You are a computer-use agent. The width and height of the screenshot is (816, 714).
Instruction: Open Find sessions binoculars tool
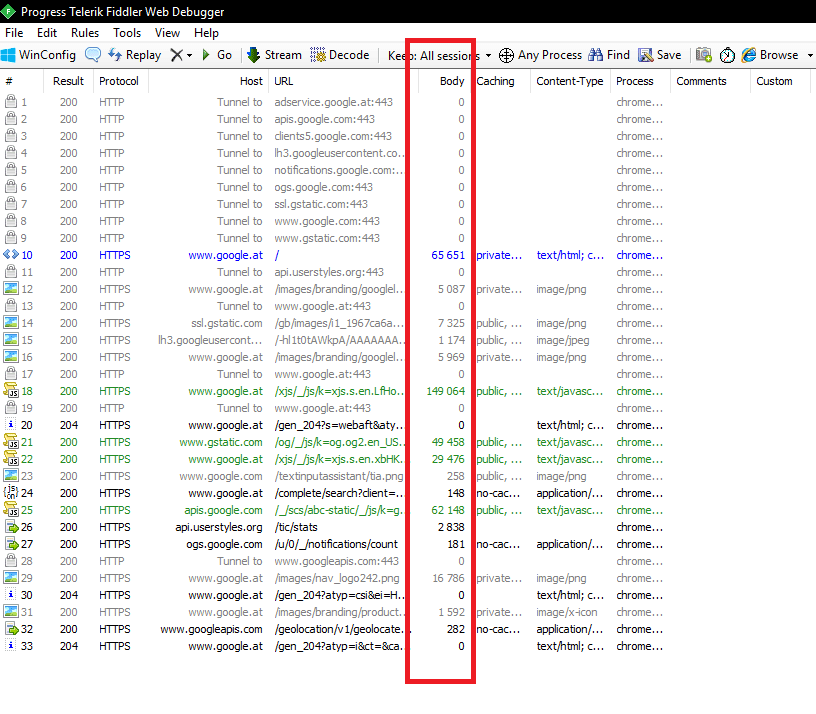[x=609, y=55]
